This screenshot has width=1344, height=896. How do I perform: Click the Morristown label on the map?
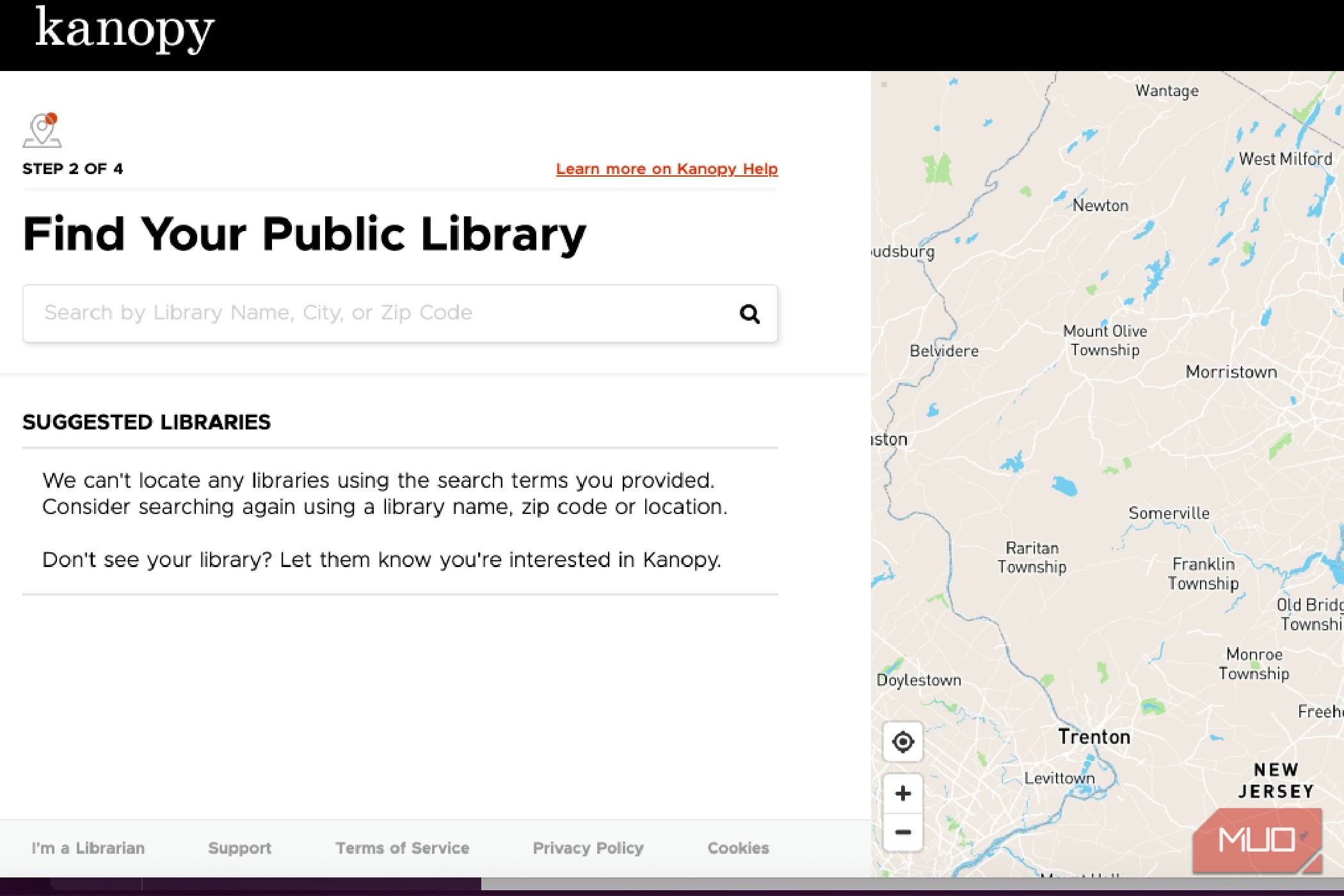1231,372
